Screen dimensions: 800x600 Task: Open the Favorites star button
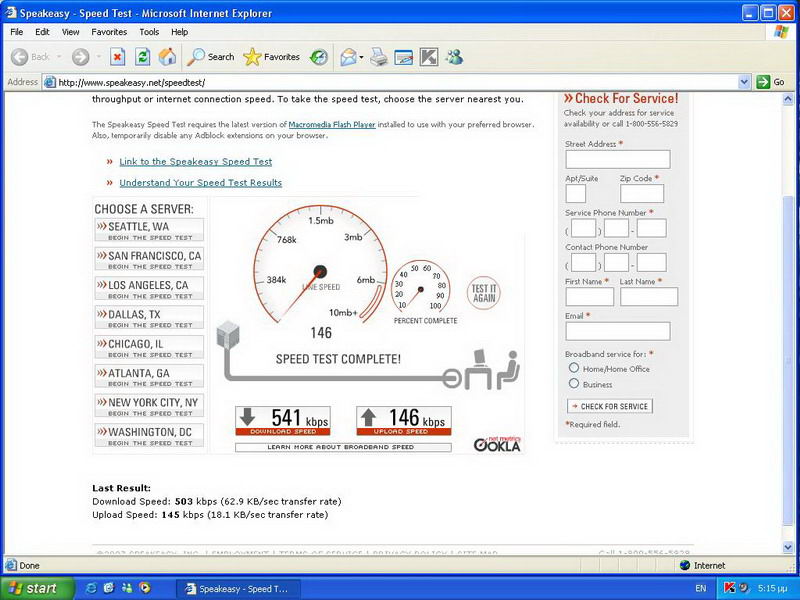click(x=271, y=57)
